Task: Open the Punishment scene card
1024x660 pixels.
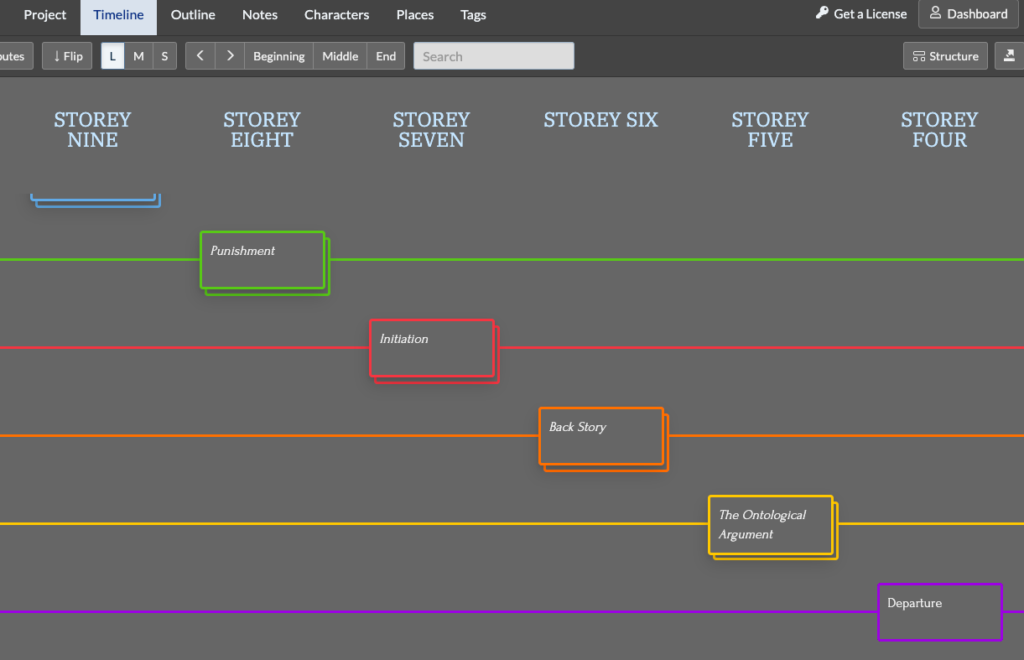Action: tap(263, 260)
